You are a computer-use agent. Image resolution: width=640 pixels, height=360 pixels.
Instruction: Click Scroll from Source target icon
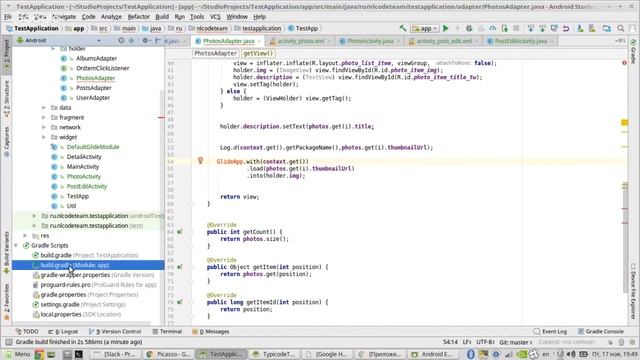pos(121,40)
